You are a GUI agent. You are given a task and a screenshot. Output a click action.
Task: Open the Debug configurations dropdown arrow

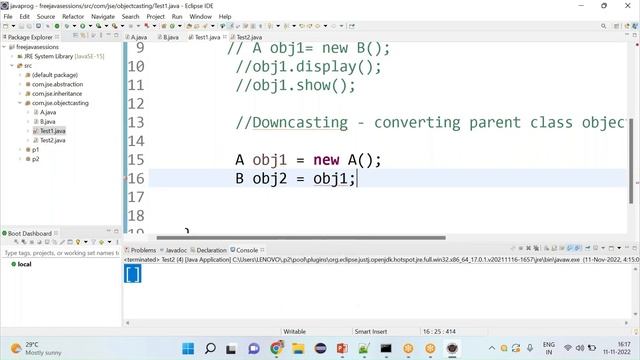(74, 26)
